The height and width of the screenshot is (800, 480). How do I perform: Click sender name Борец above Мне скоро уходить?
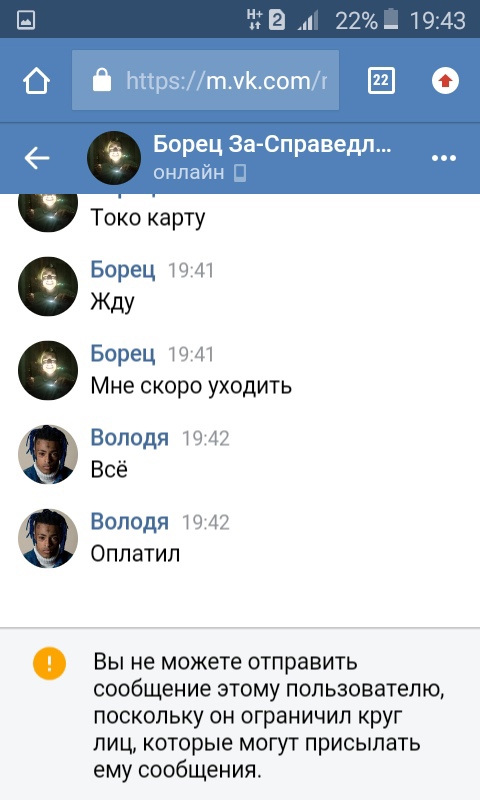(x=122, y=353)
